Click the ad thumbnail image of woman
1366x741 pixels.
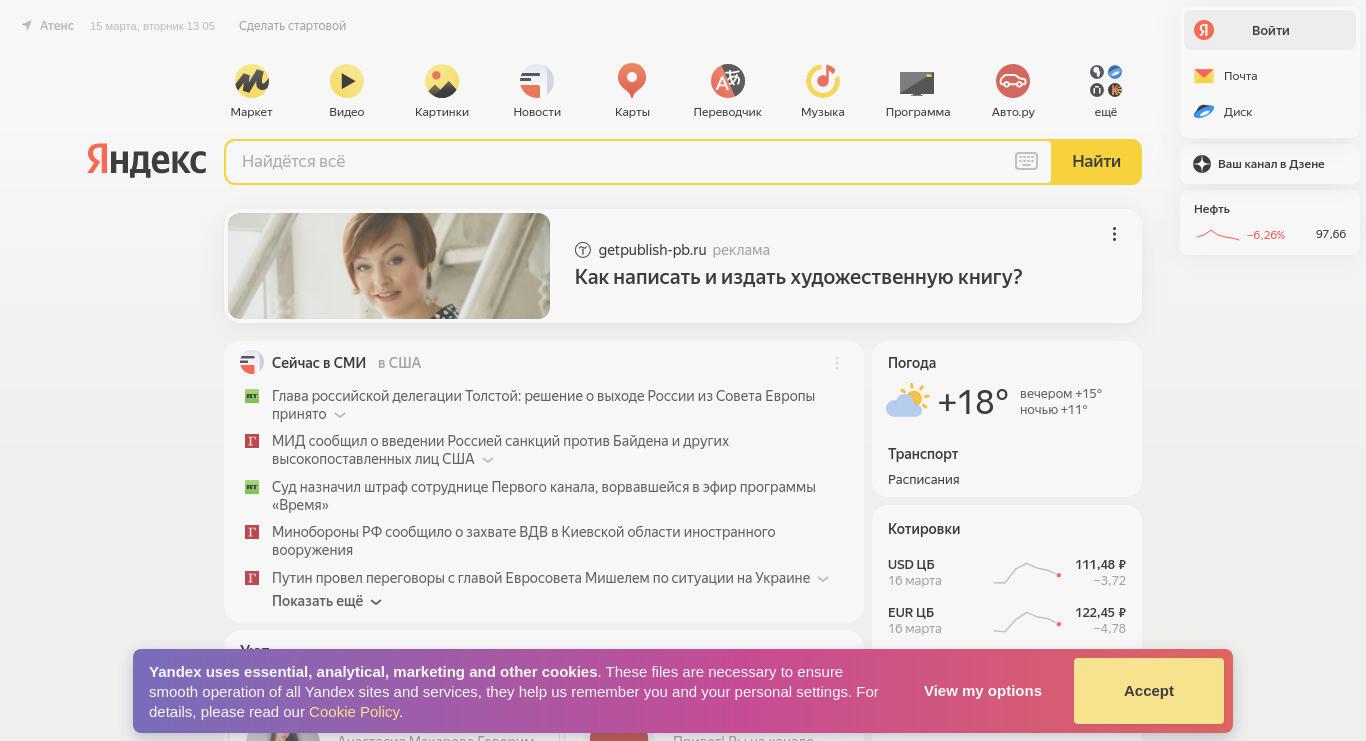pyautogui.click(x=389, y=266)
